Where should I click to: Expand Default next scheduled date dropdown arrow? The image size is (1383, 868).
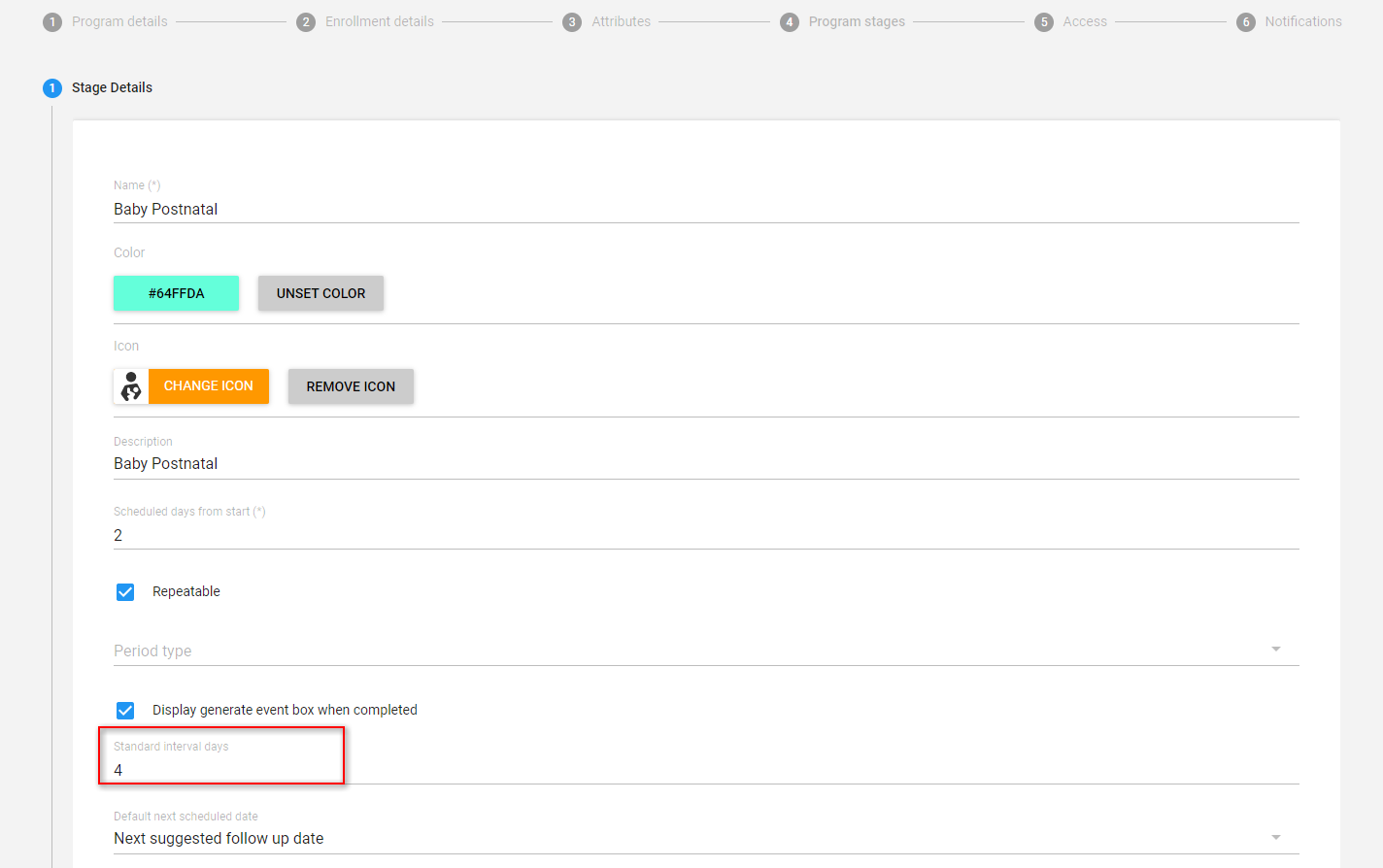(x=1276, y=837)
